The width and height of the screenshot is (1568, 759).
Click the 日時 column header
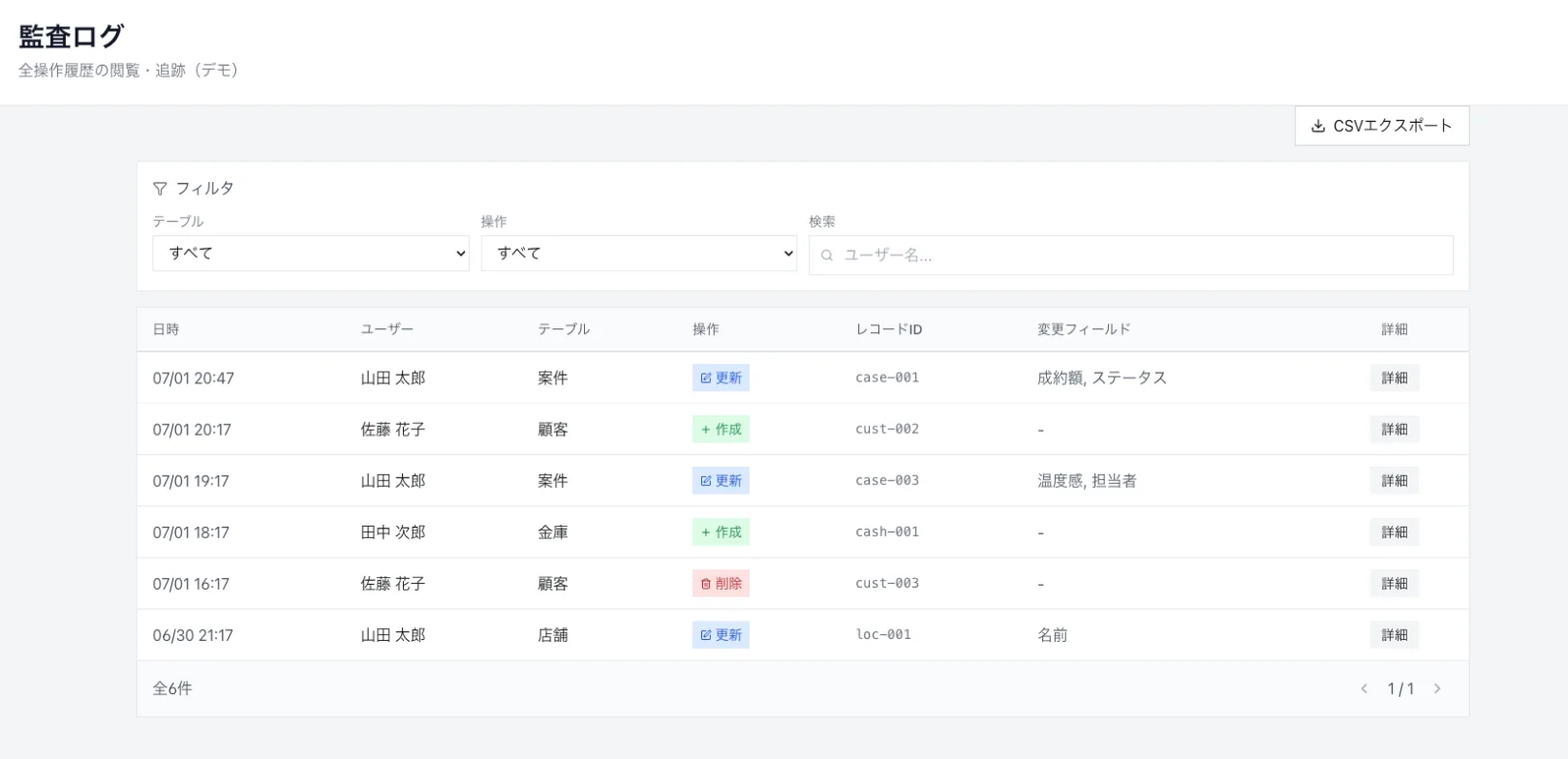pyautogui.click(x=166, y=329)
